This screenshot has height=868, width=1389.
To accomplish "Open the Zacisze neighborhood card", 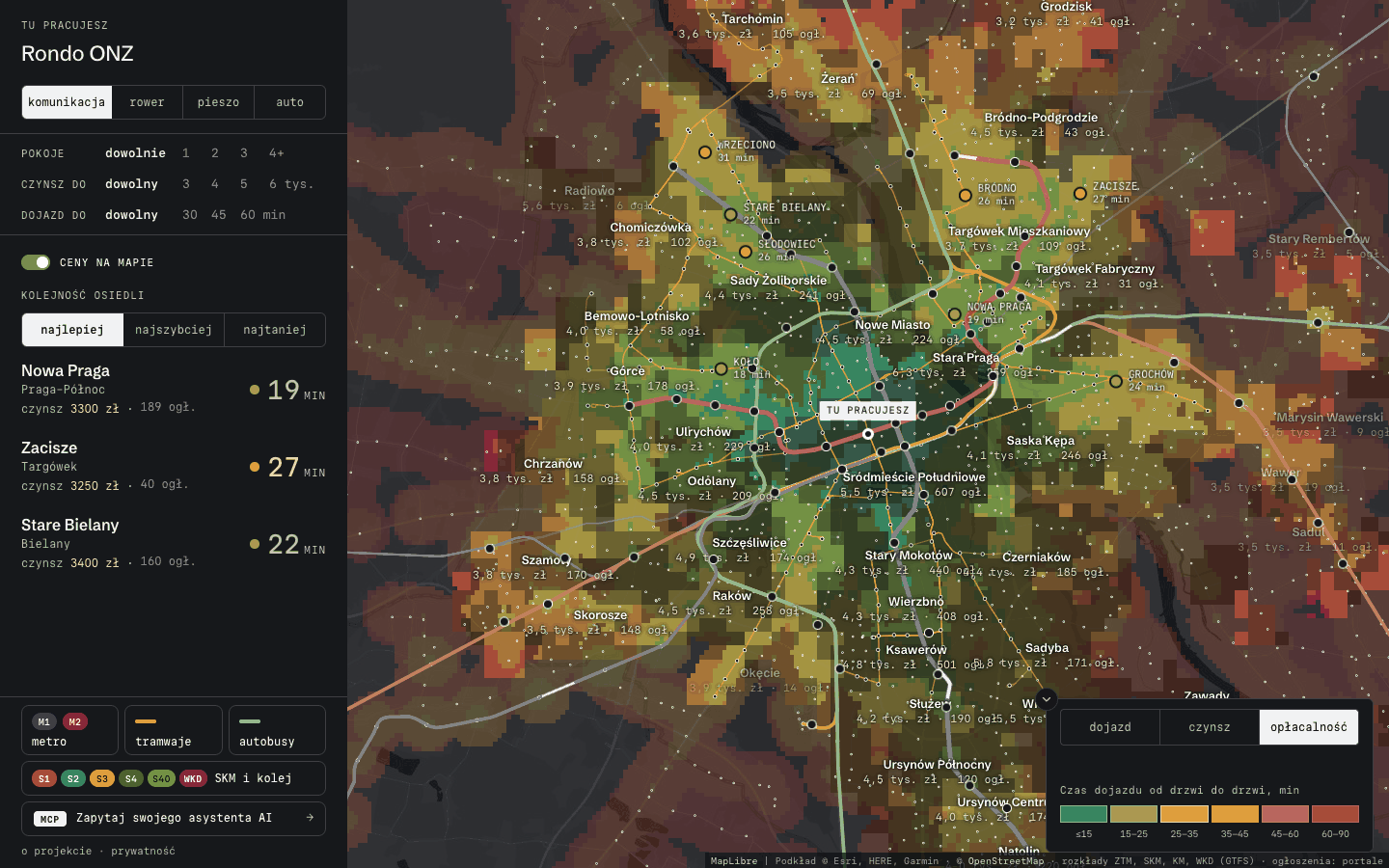I will click(174, 467).
